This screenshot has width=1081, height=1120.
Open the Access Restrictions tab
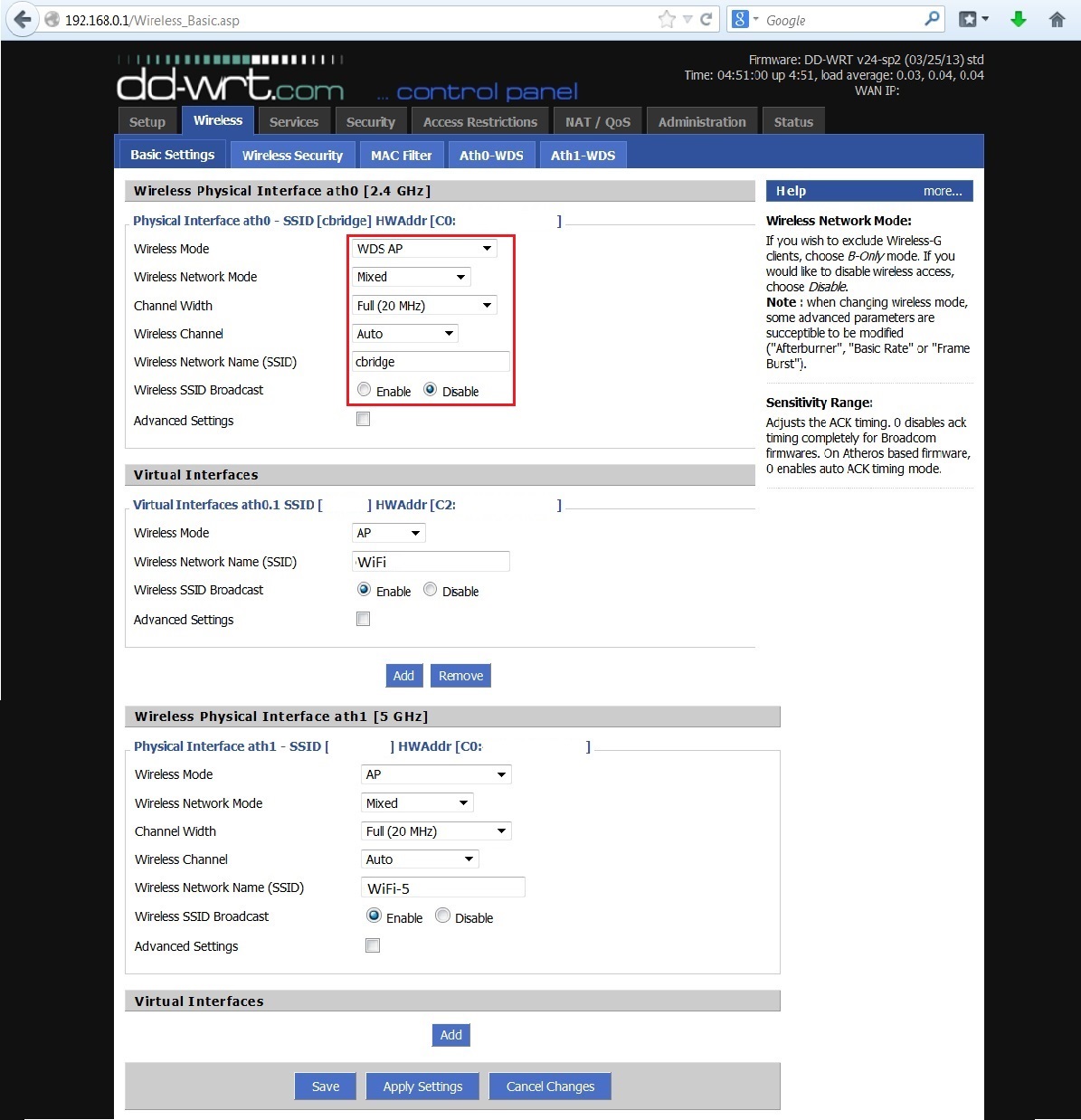tap(480, 122)
